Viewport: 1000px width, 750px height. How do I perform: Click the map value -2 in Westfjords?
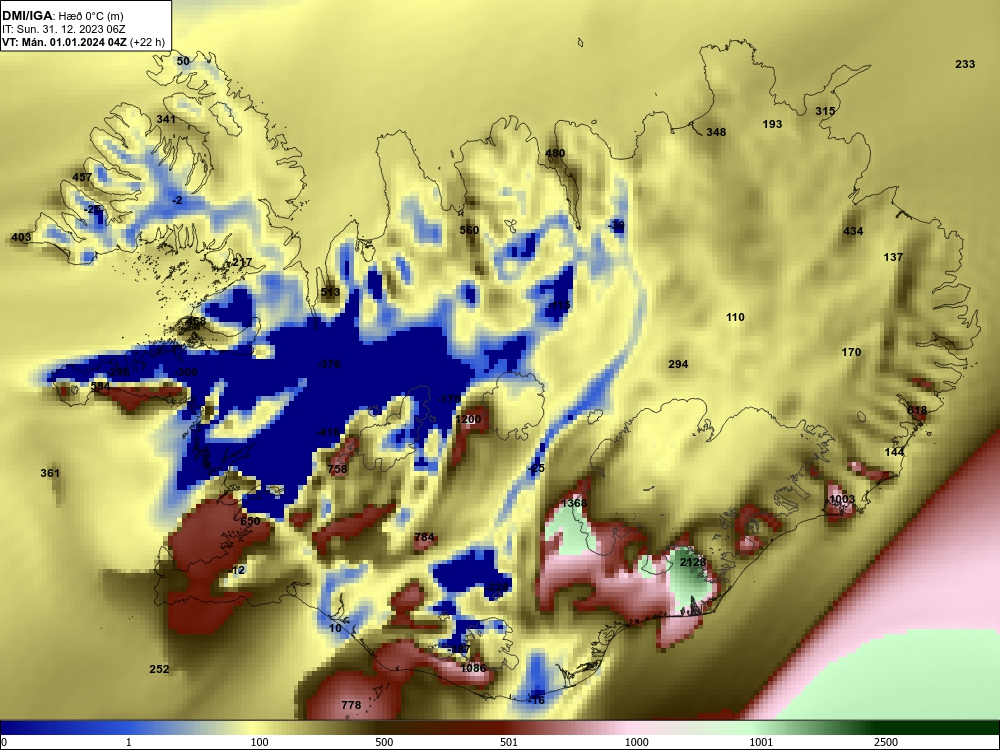pos(177,200)
